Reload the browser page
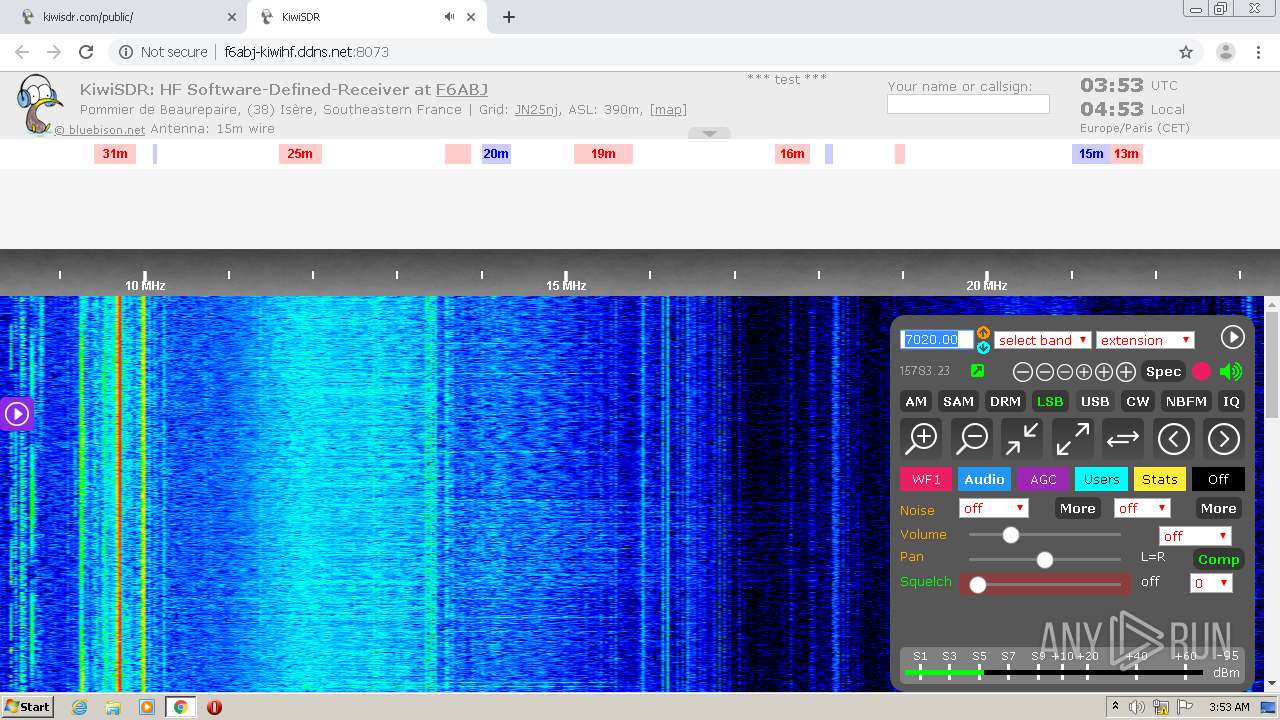Screen dimensions: 1280x720 [86, 52]
